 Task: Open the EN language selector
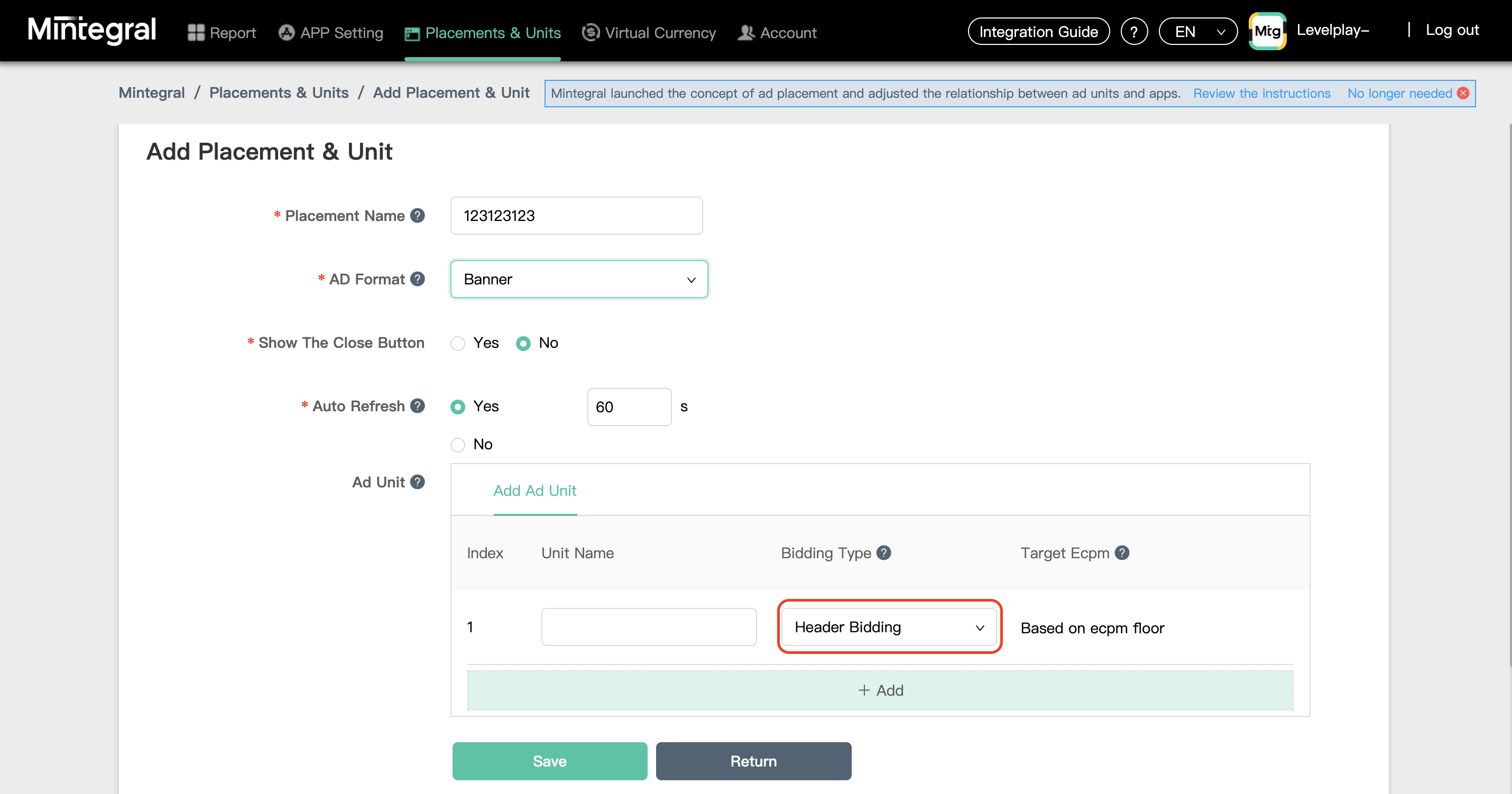click(x=1197, y=32)
